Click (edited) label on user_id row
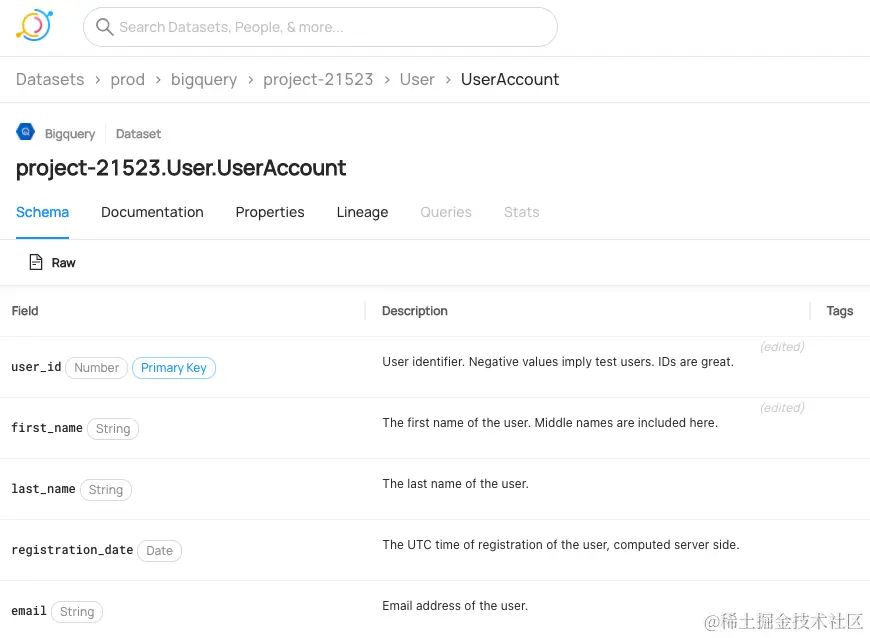Viewport: 870px width, 638px height. click(x=782, y=347)
